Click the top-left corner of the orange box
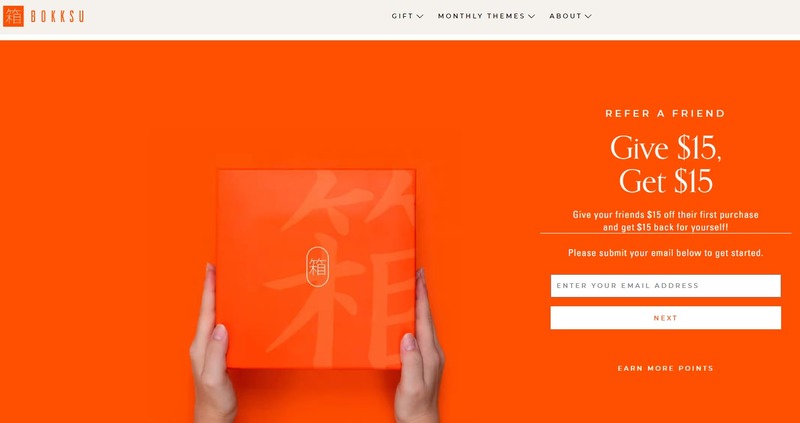The image size is (800, 423). pyautogui.click(x=221, y=174)
